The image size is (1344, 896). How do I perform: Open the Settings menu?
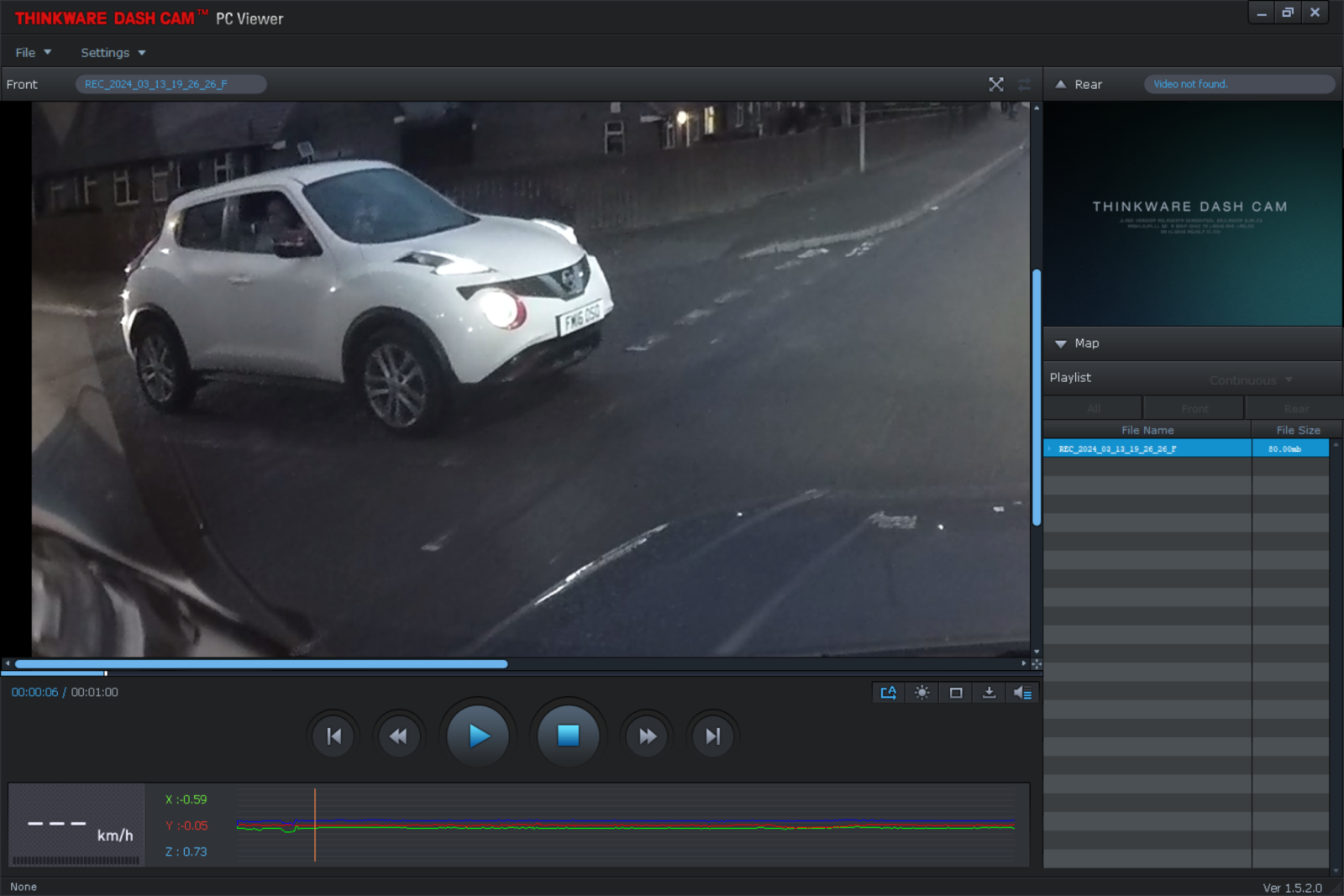[x=113, y=52]
